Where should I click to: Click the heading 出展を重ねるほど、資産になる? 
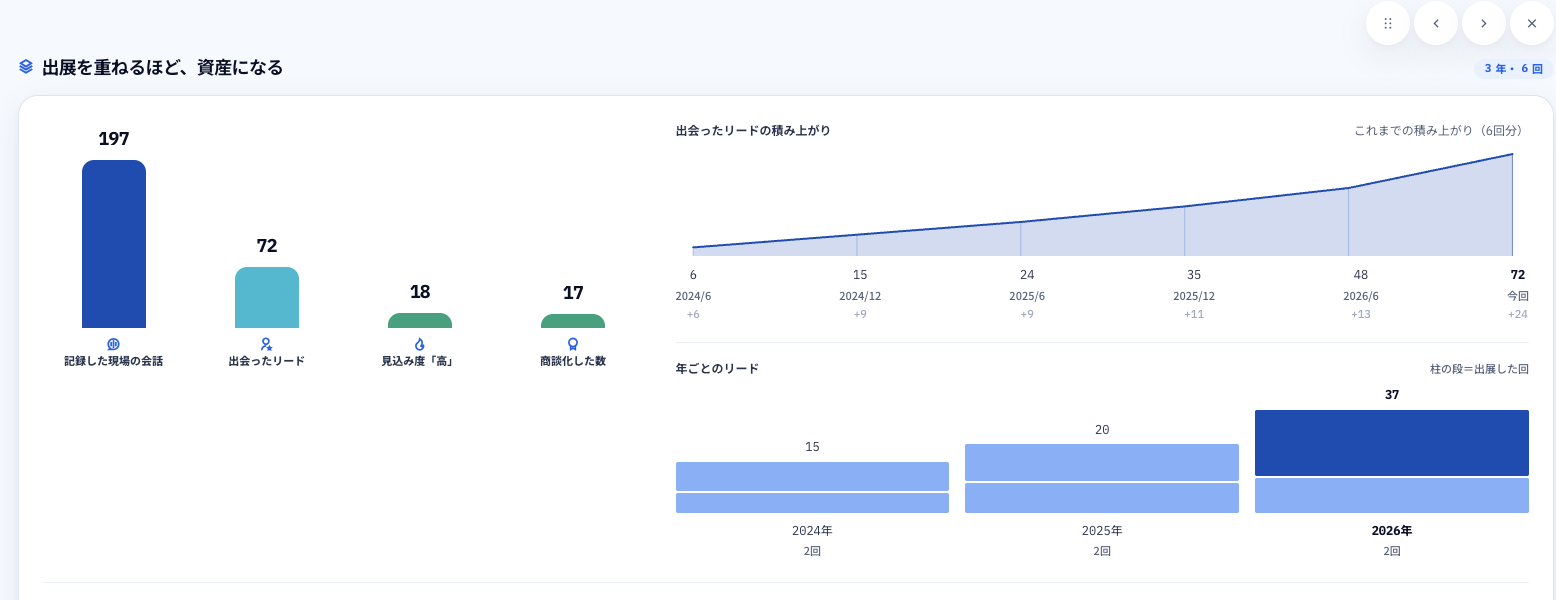(163, 67)
